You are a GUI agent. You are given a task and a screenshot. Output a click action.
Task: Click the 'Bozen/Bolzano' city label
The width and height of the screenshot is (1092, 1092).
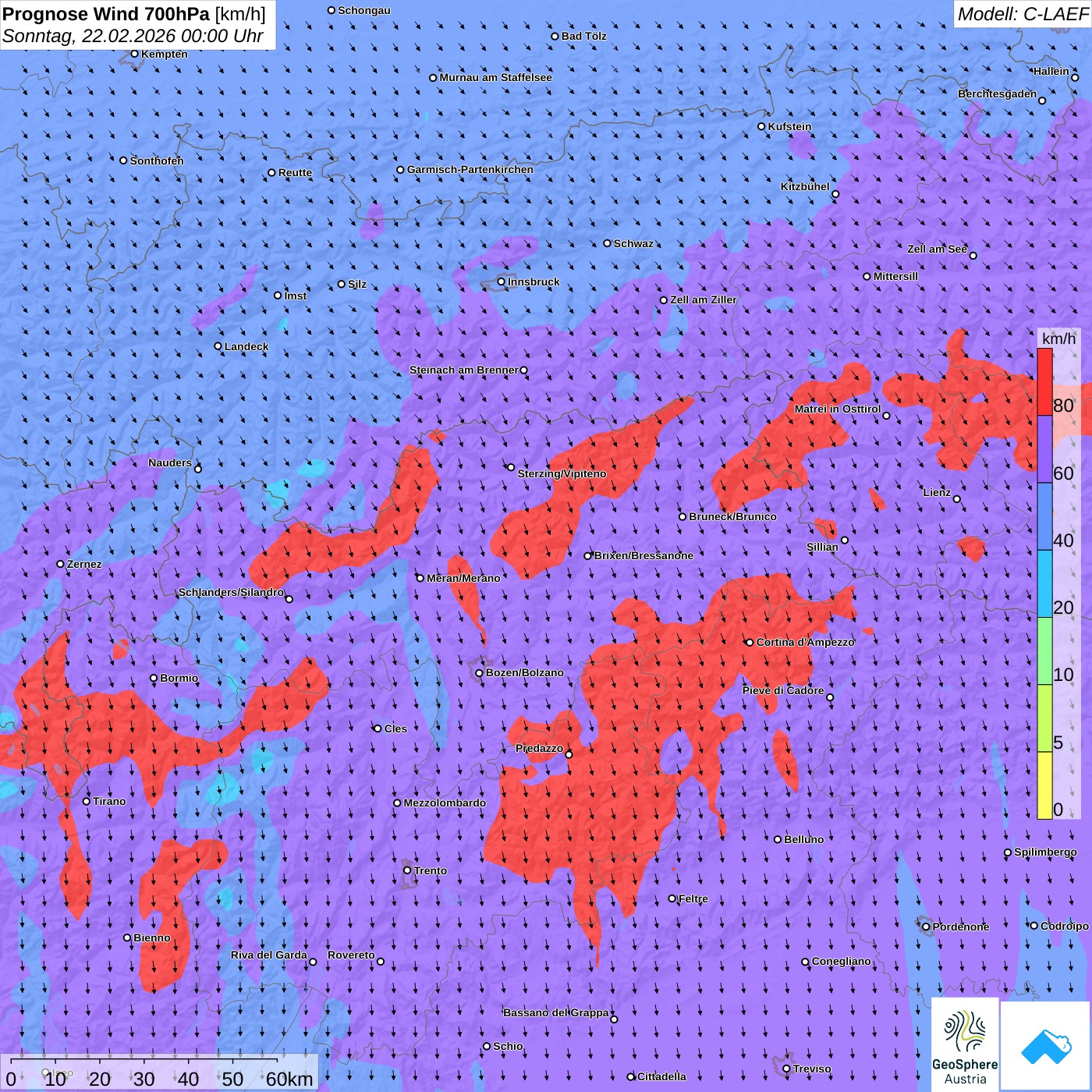point(524,672)
